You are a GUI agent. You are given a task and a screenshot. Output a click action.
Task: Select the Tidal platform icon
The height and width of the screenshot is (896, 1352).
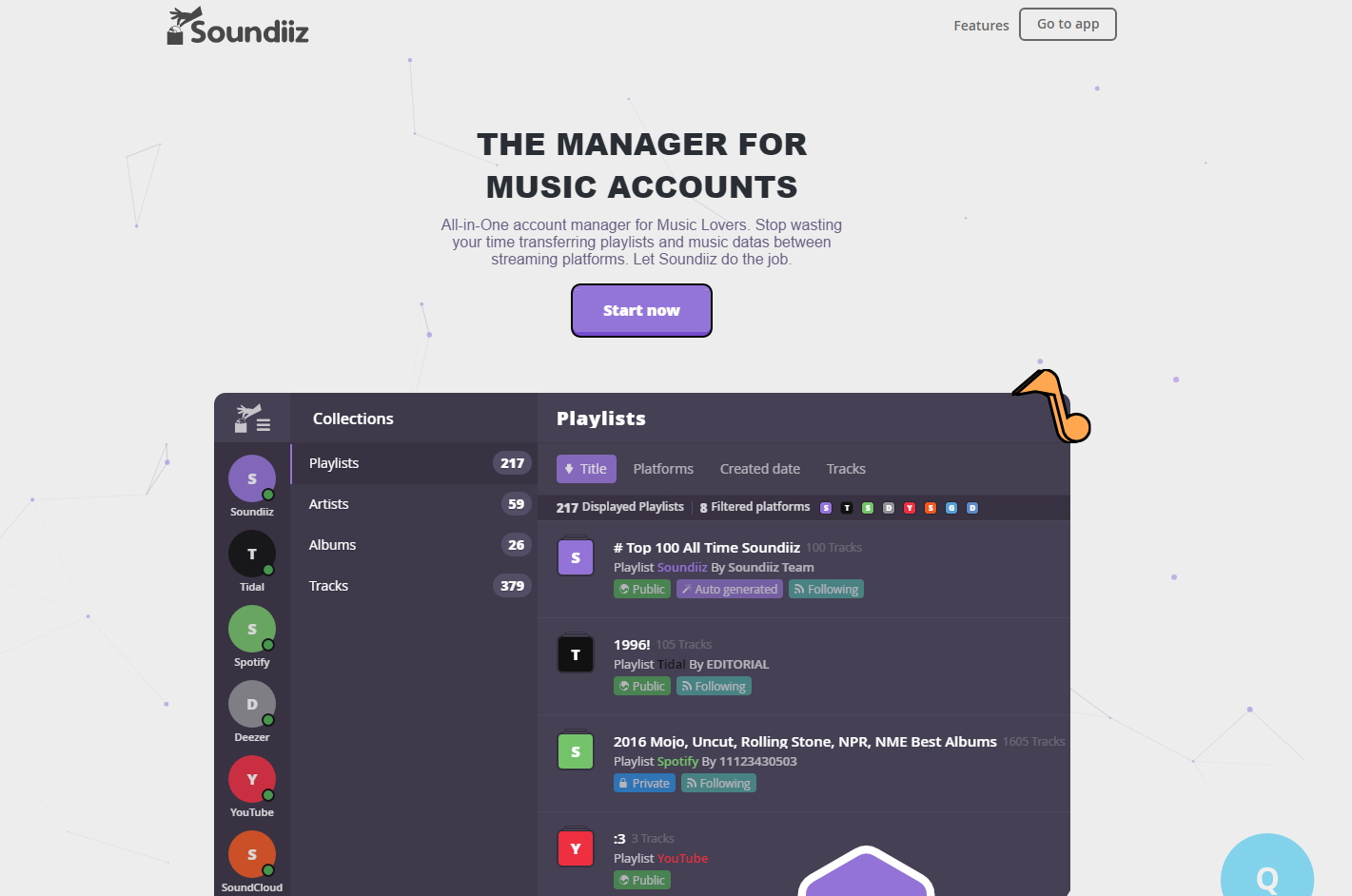coord(252,553)
